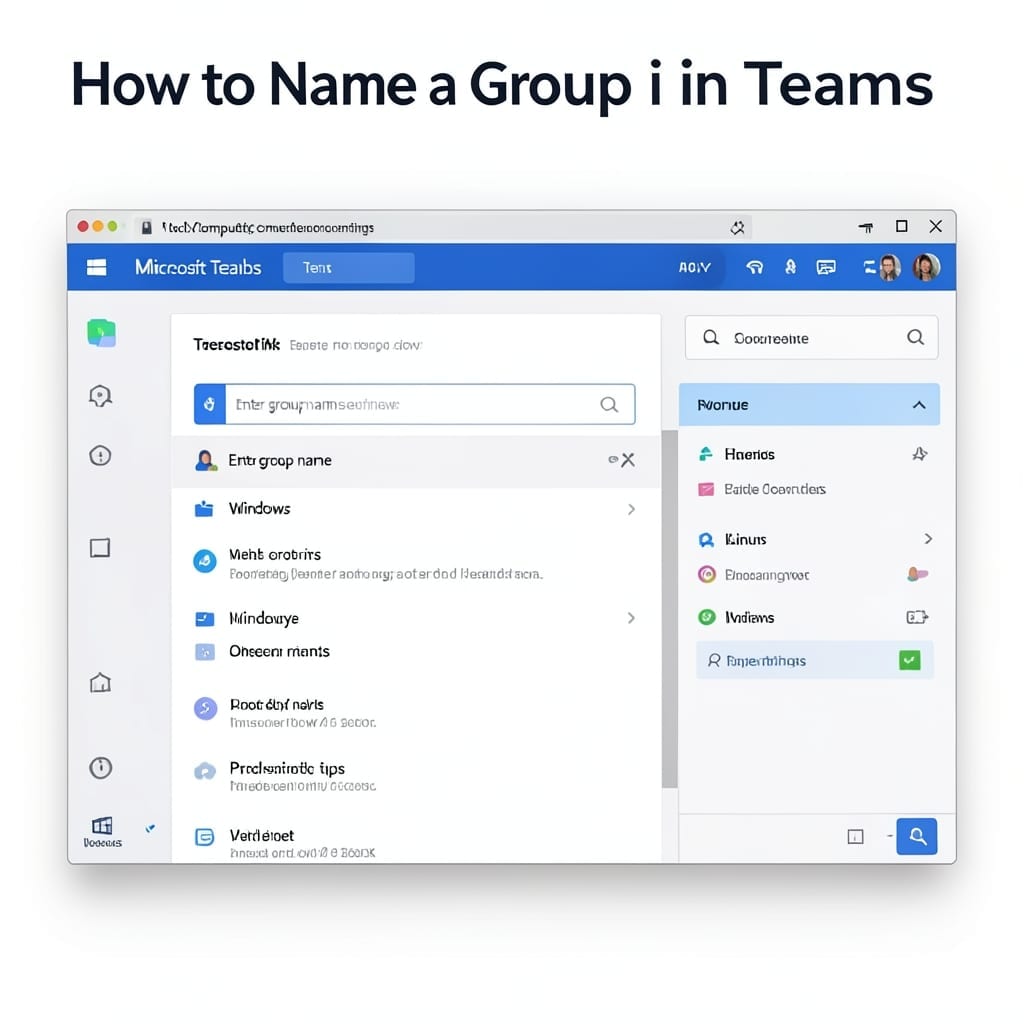Select 'Ehooanngrvoot' in right panel
This screenshot has width=1024, height=1024.
coord(754,575)
